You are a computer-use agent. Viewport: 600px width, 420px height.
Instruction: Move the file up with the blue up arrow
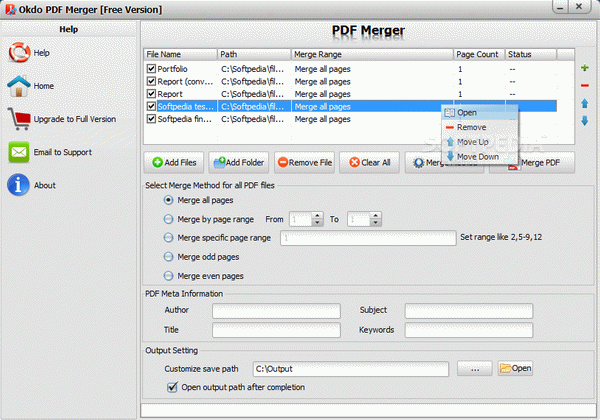click(585, 103)
